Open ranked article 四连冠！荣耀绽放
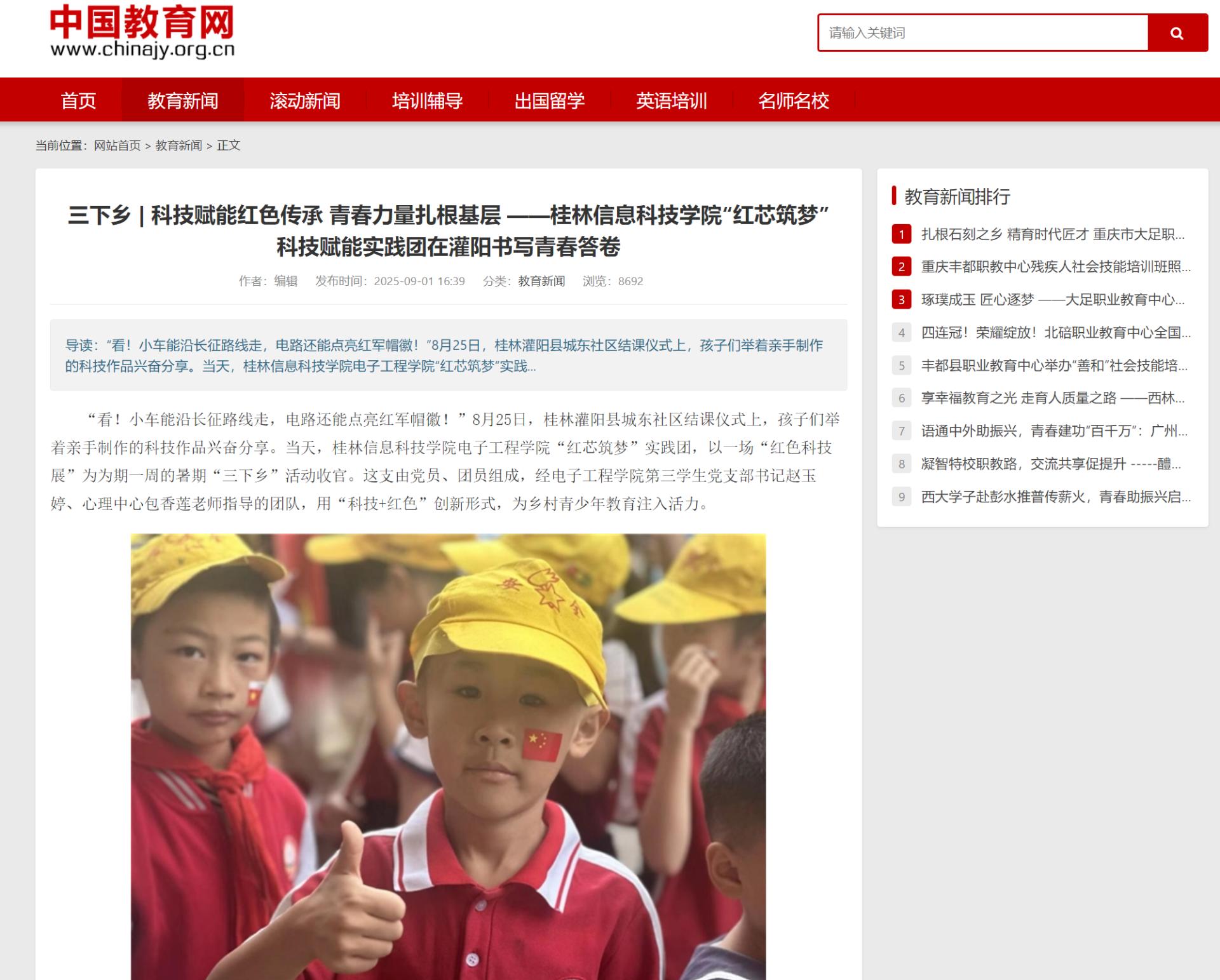This screenshot has height=980, width=1220. tap(1055, 333)
